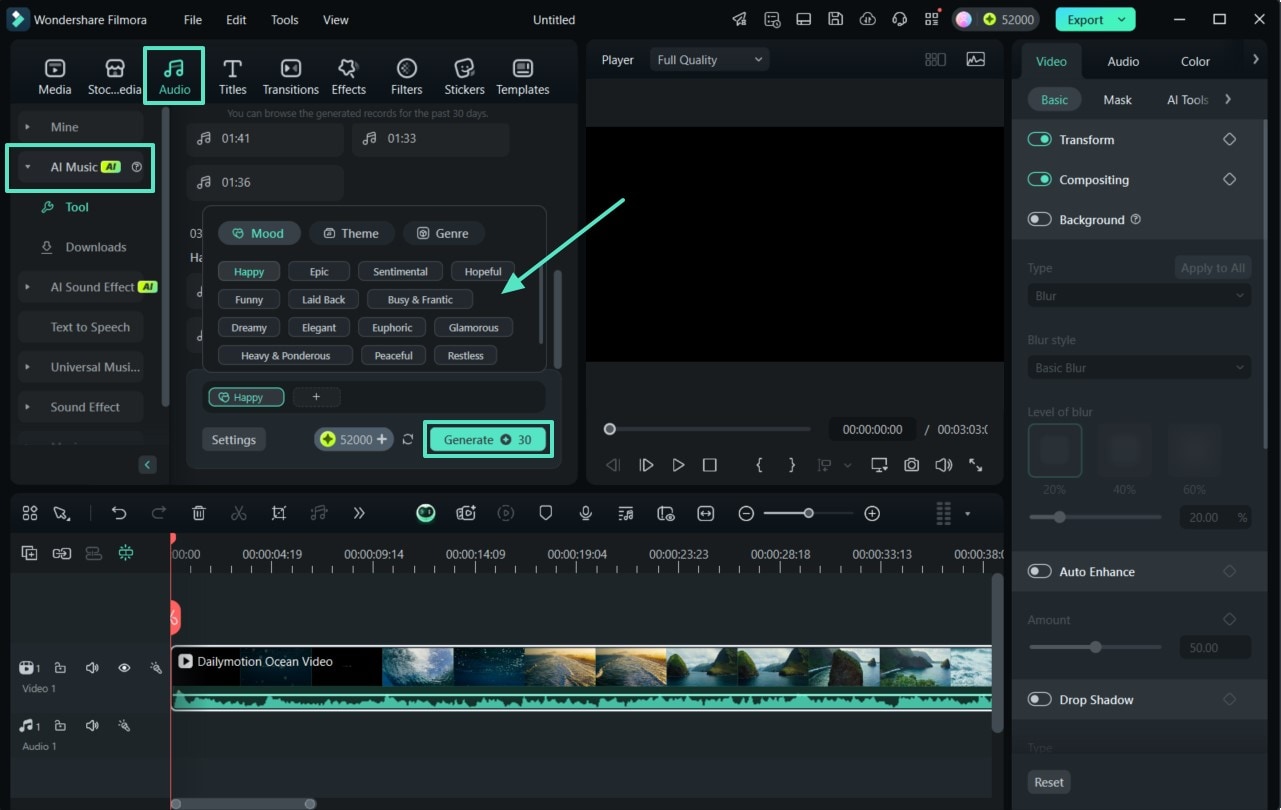Expand the AI Sound Effect section
This screenshot has width=1281, height=810.
(x=91, y=287)
